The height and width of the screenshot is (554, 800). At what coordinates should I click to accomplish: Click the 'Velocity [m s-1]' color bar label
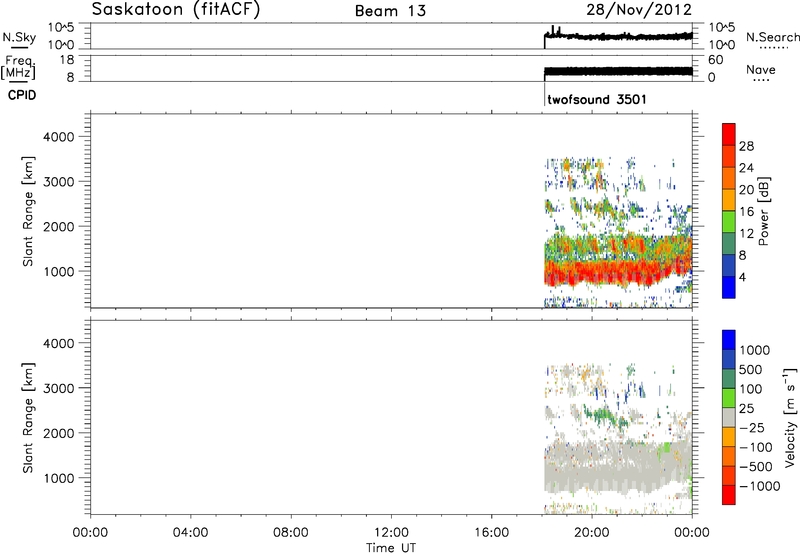pos(790,417)
